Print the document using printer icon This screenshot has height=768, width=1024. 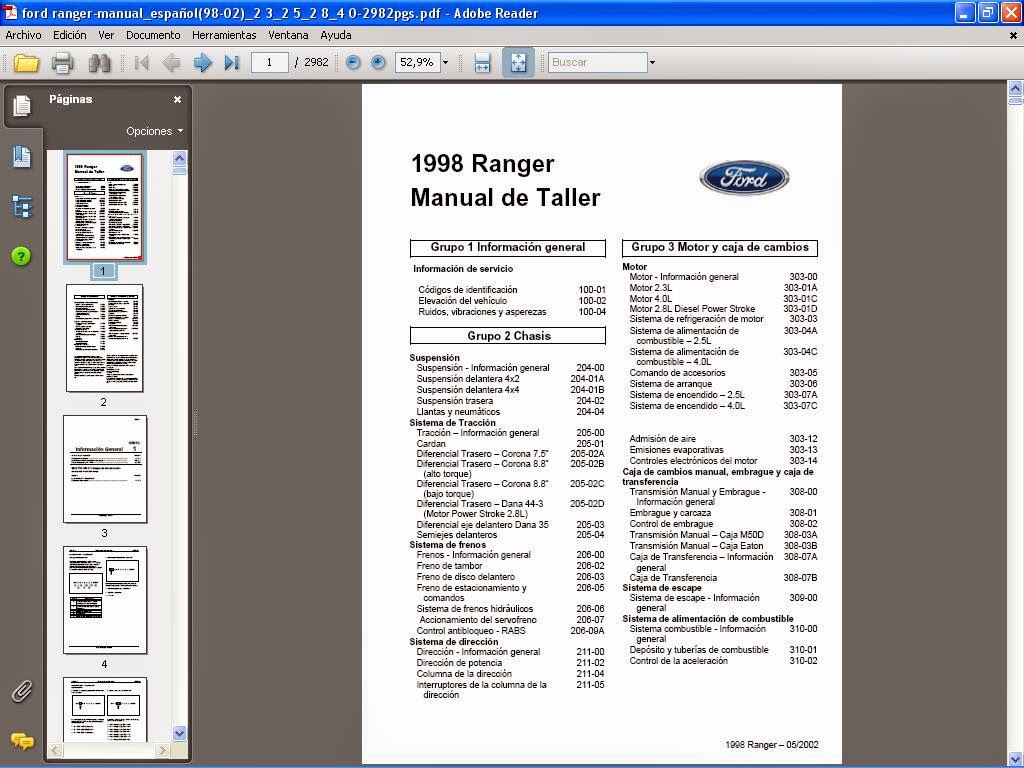pyautogui.click(x=63, y=63)
